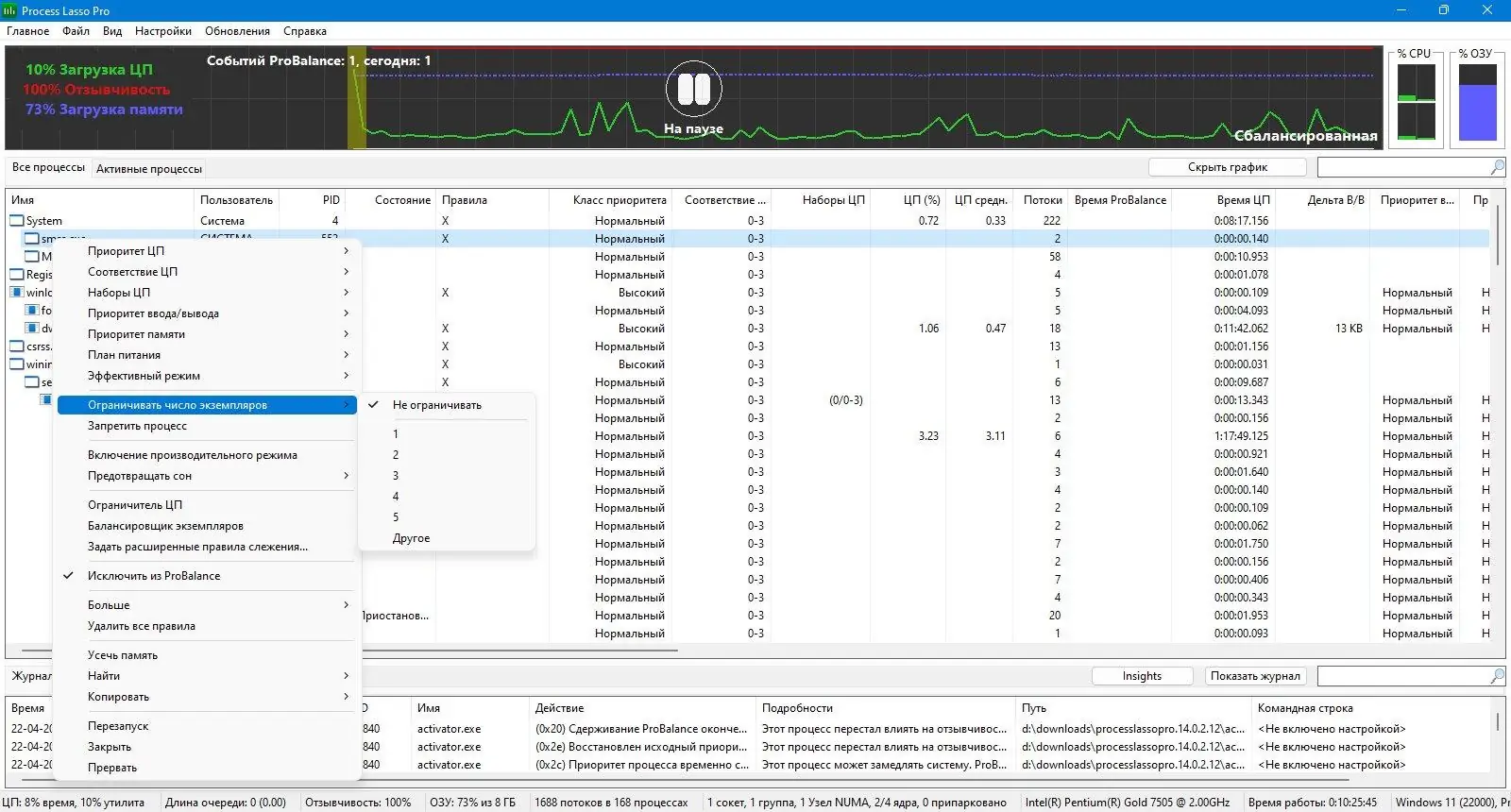The height and width of the screenshot is (812, 1511).
Task: Open the Приоритет памяти submenu
Action: click(207, 334)
